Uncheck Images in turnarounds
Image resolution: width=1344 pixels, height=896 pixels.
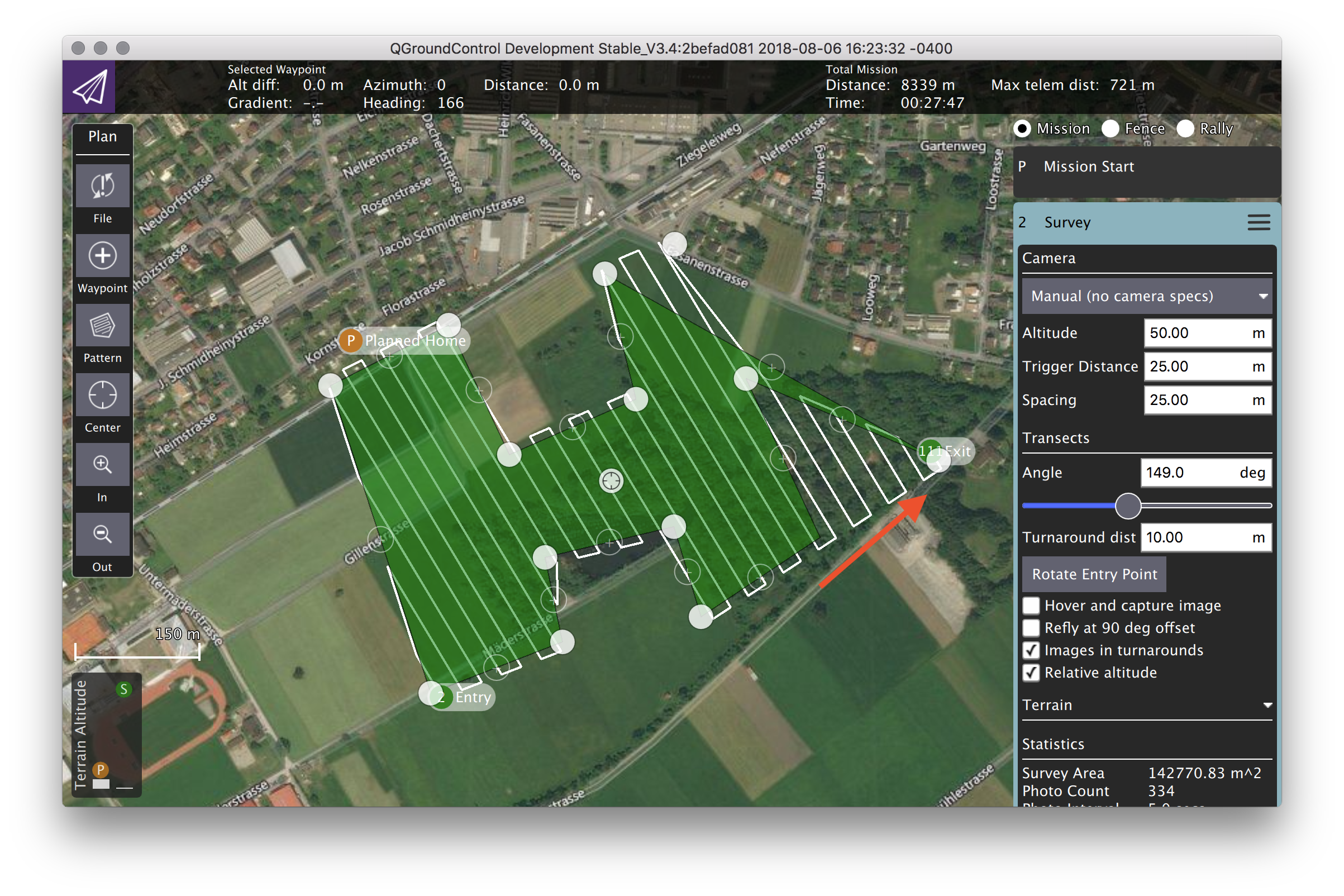point(1031,650)
